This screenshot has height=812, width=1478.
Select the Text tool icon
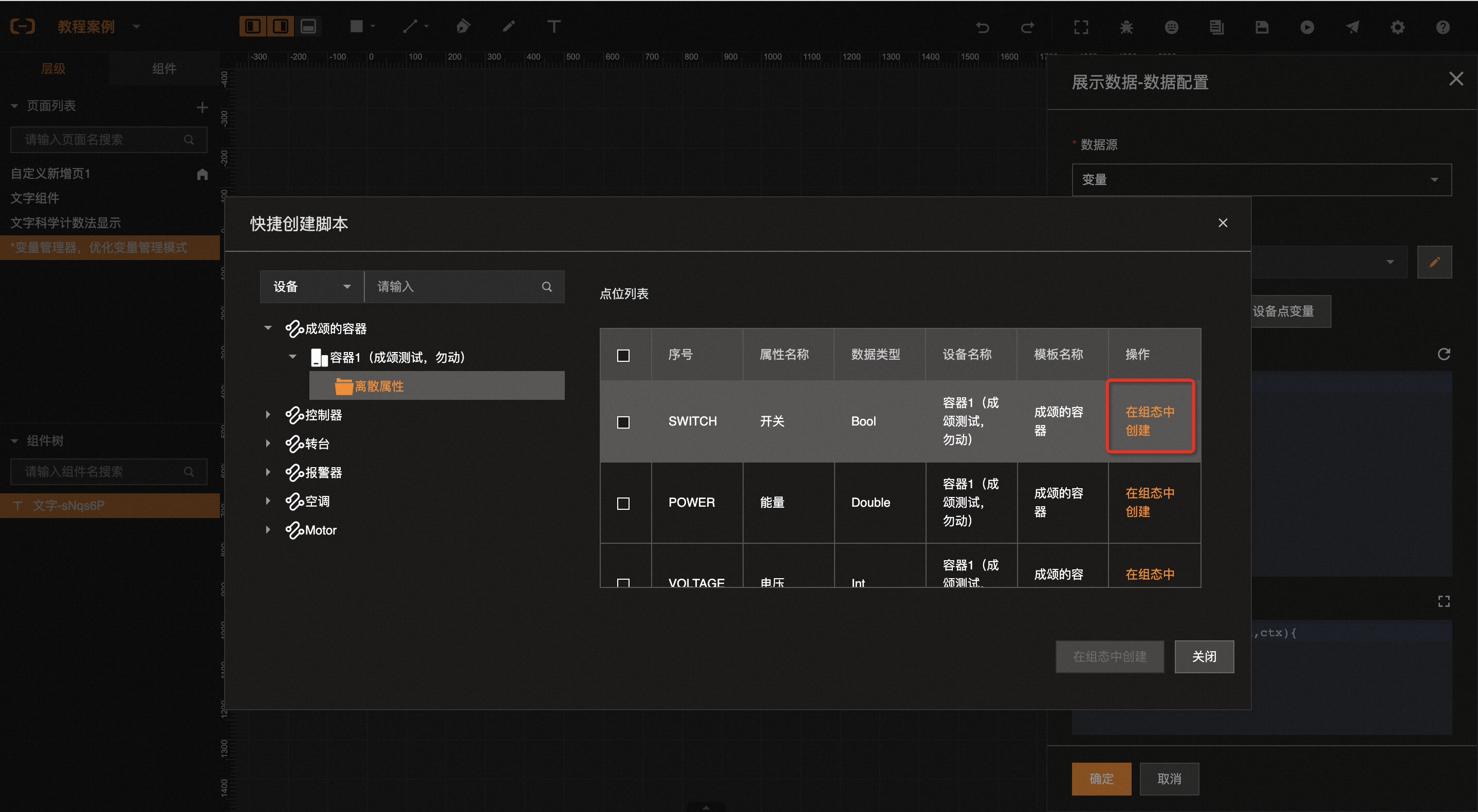pos(553,26)
